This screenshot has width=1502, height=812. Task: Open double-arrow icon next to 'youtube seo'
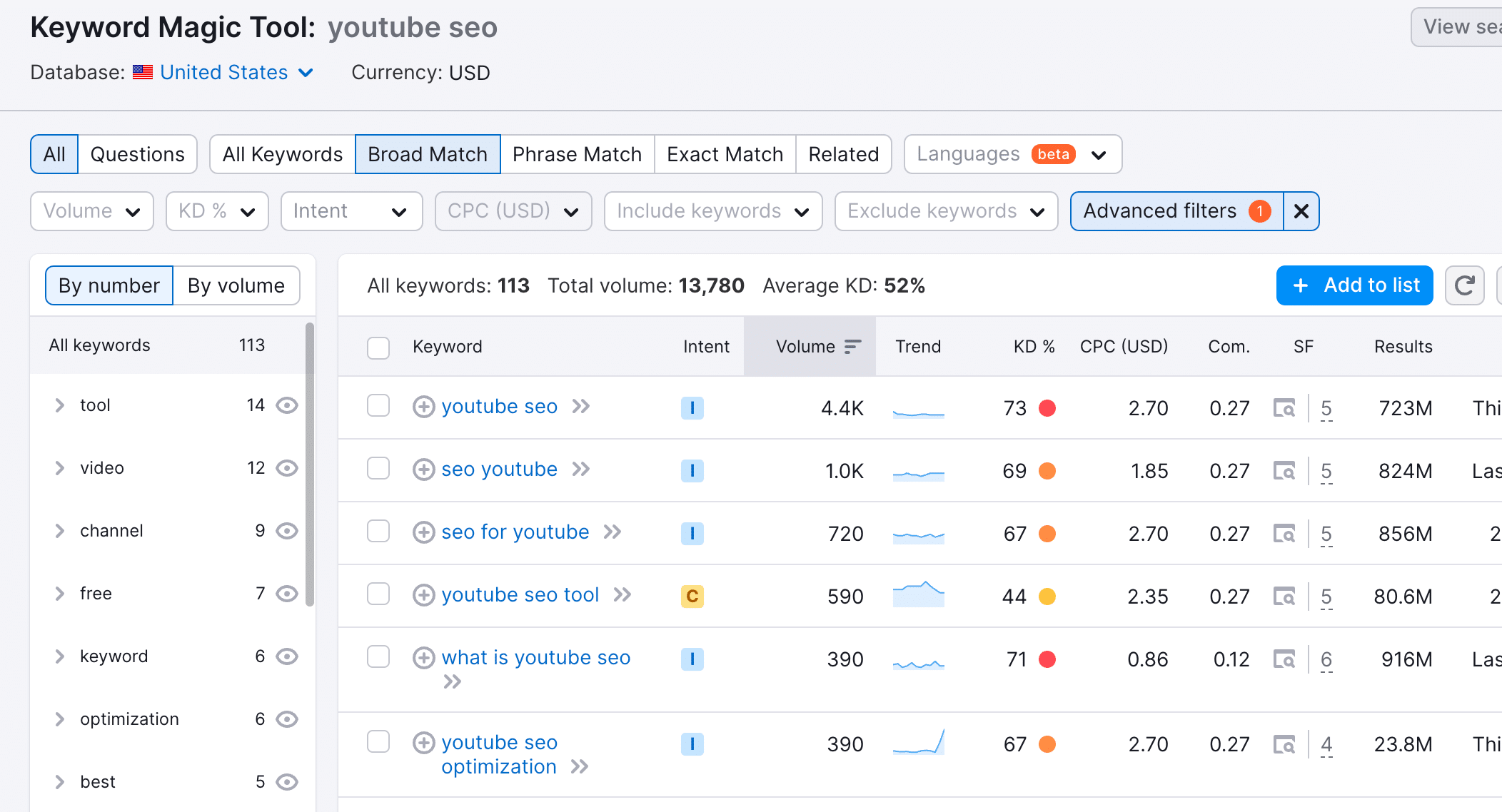coord(581,407)
